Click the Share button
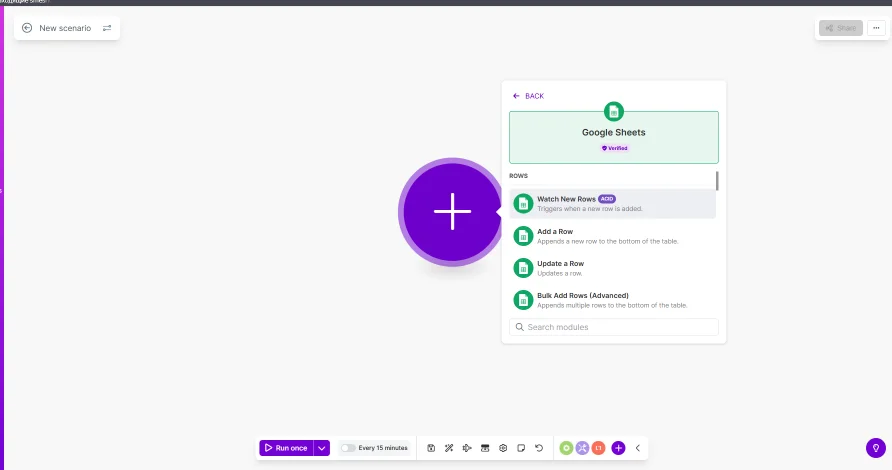 click(841, 28)
